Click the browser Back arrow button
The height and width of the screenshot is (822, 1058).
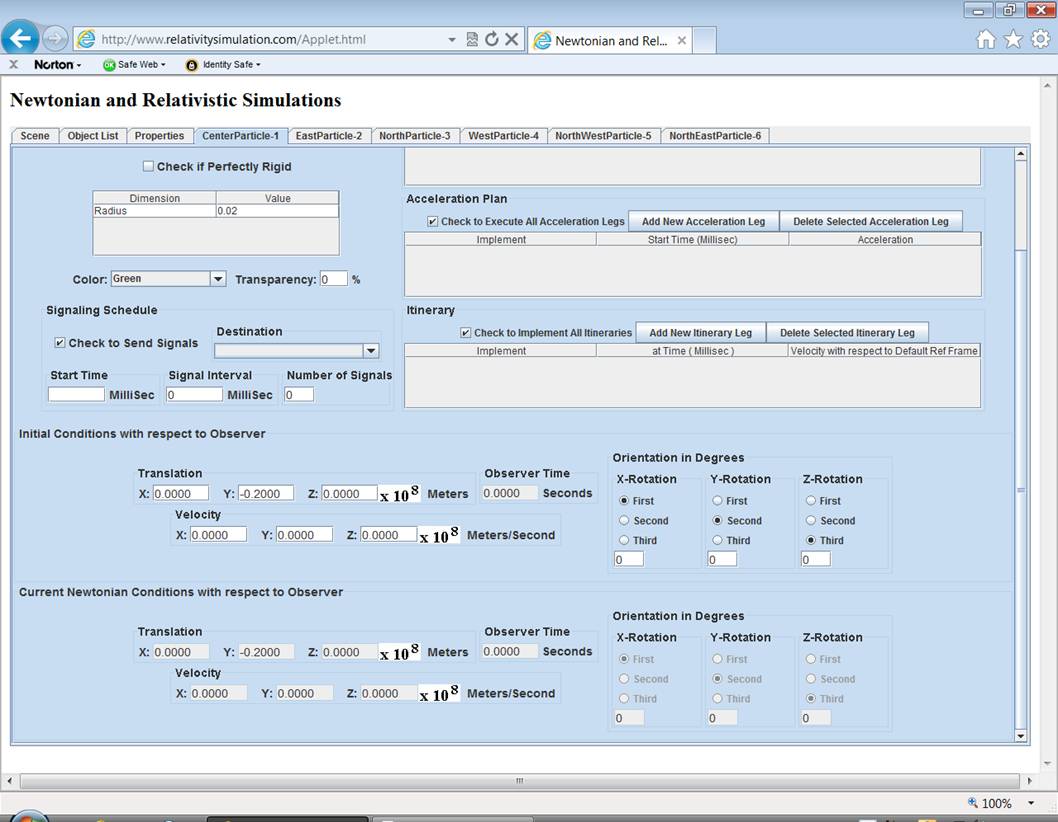(x=21, y=39)
